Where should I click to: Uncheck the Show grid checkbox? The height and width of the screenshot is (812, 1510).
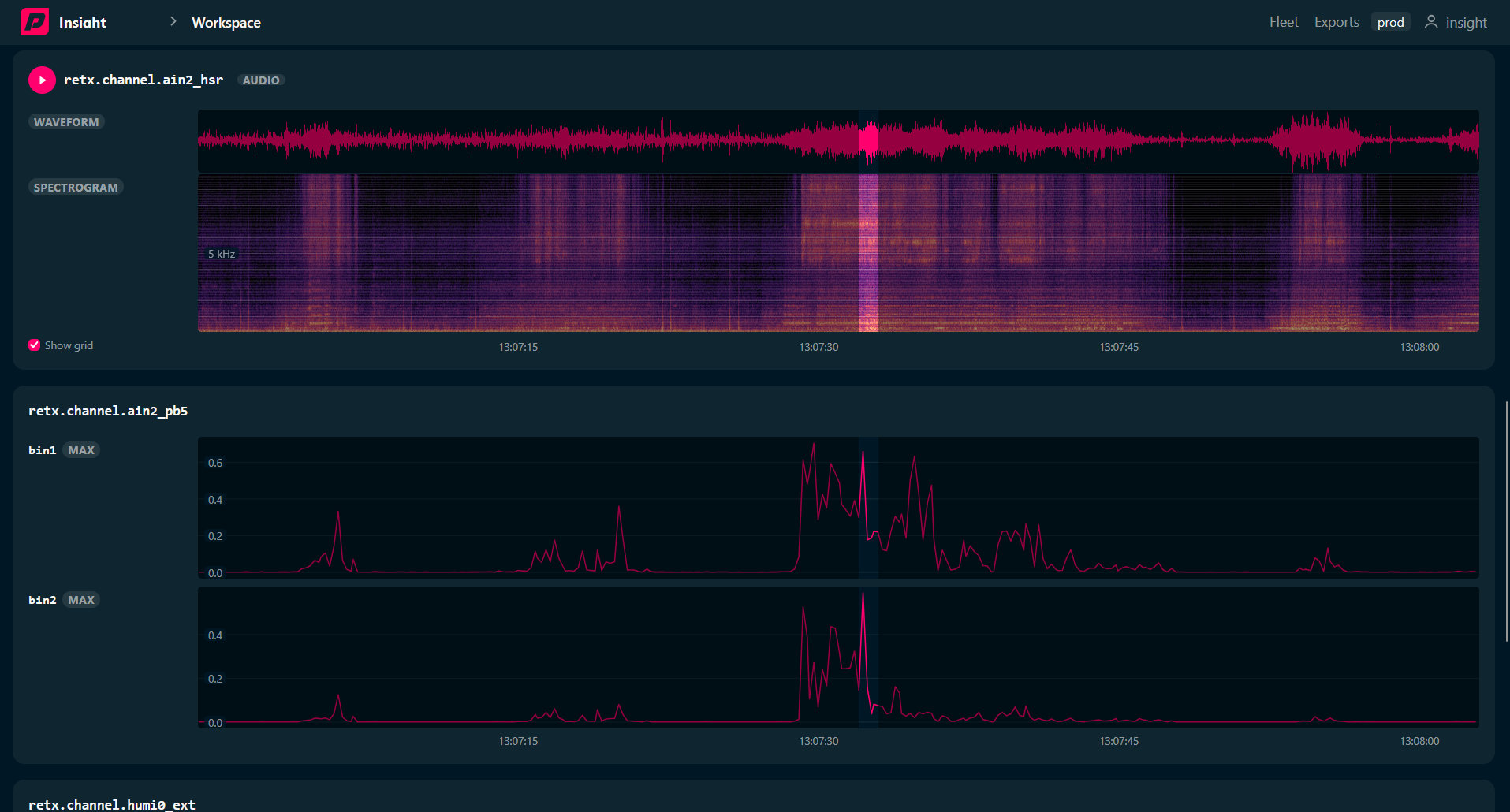coord(34,345)
